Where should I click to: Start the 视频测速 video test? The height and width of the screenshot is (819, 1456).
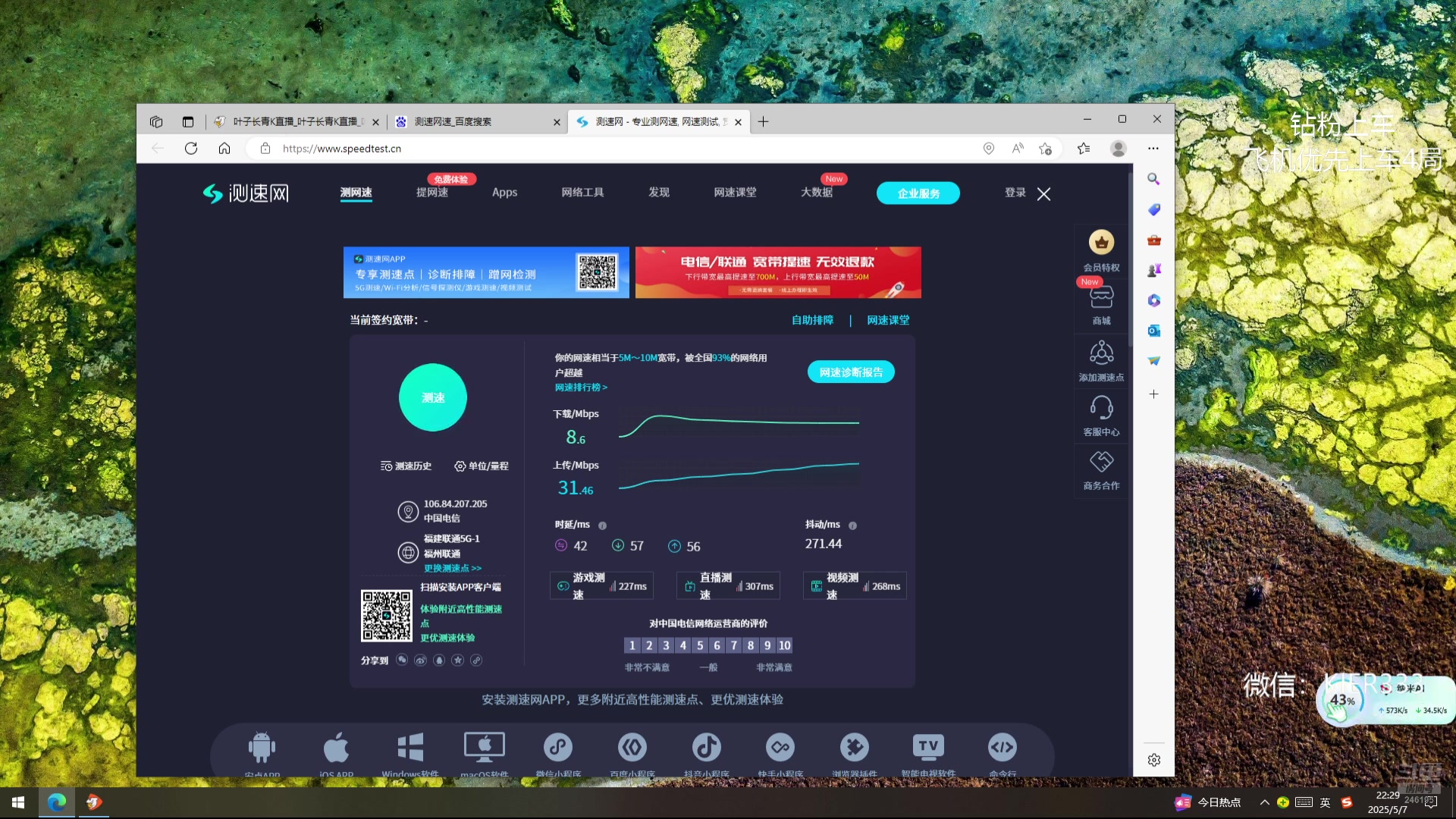click(855, 586)
